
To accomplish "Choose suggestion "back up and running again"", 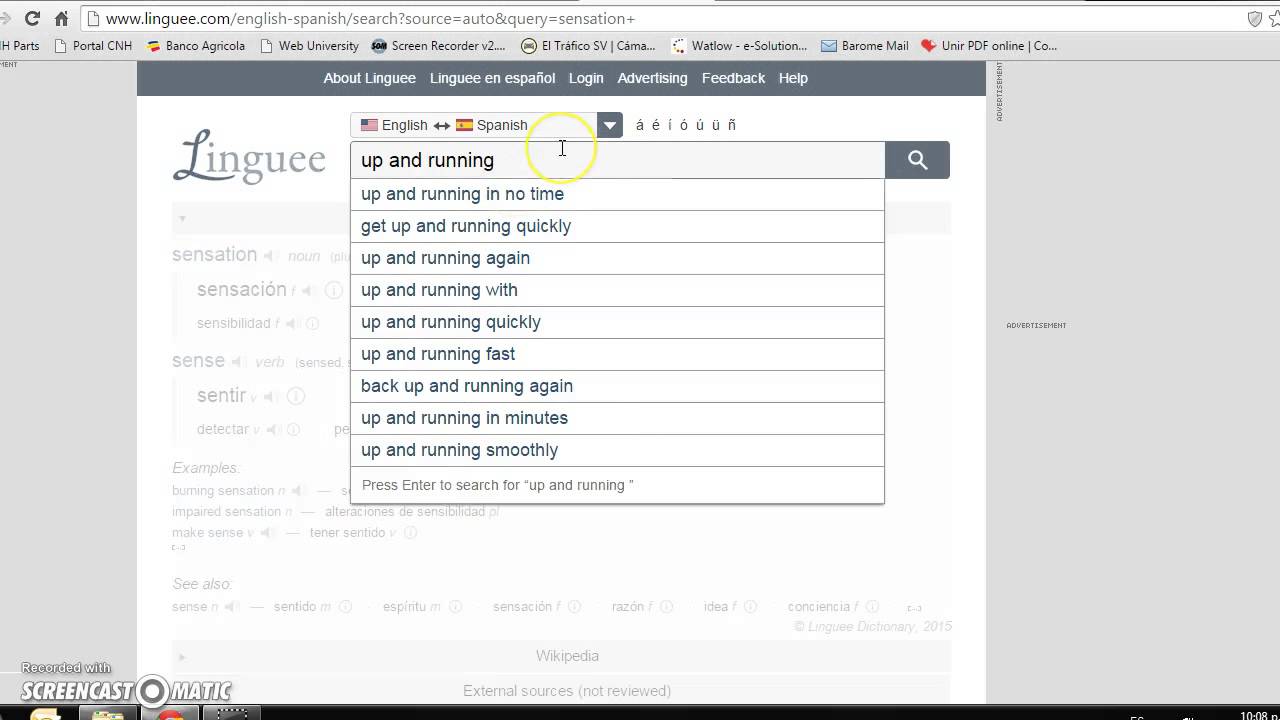I will (617, 386).
